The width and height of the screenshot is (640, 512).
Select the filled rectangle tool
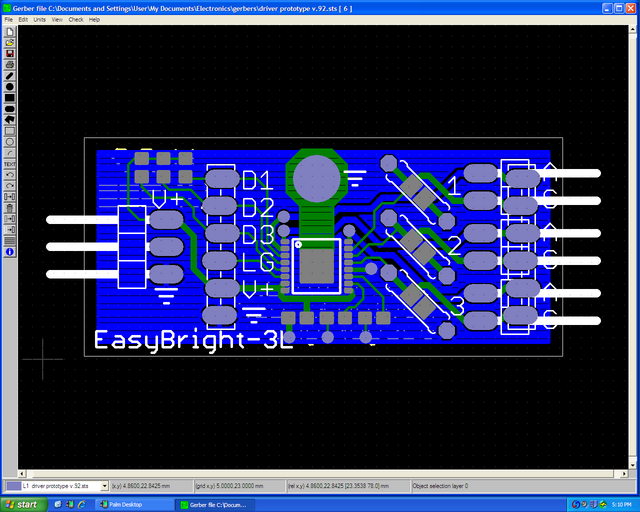pyautogui.click(x=10, y=98)
